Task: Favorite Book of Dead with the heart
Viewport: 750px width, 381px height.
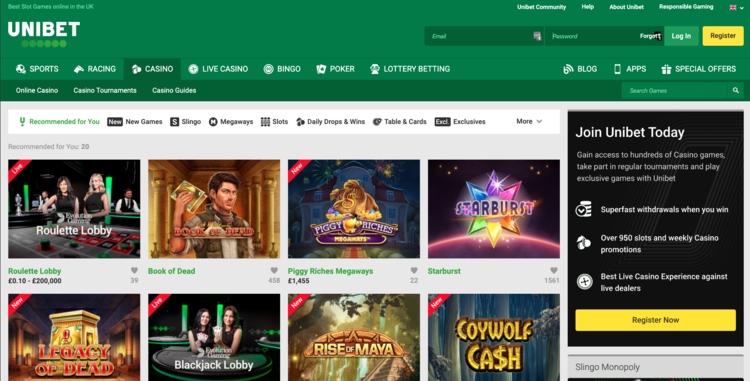Action: (x=274, y=271)
